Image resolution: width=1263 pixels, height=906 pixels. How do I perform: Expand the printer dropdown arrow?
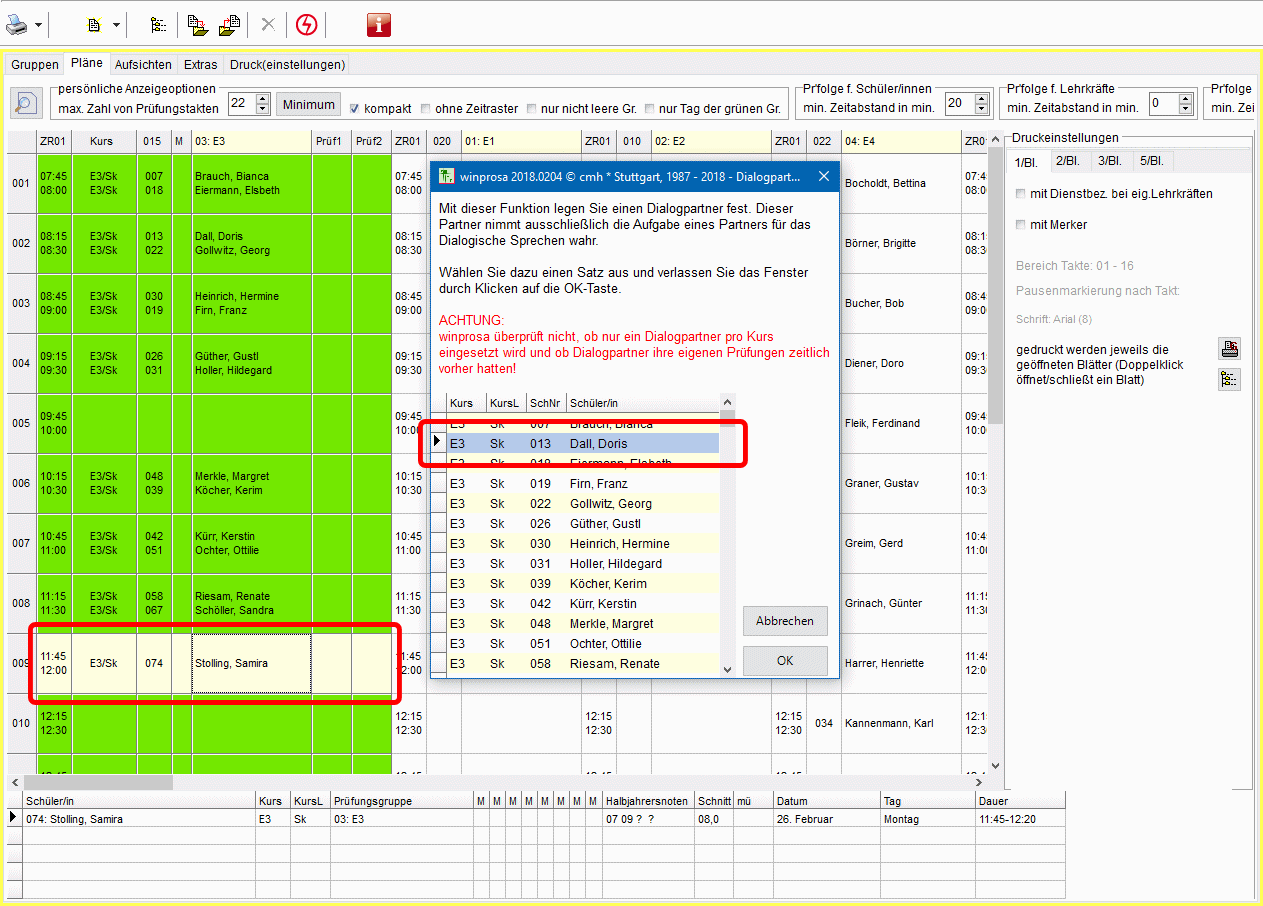tap(39, 25)
